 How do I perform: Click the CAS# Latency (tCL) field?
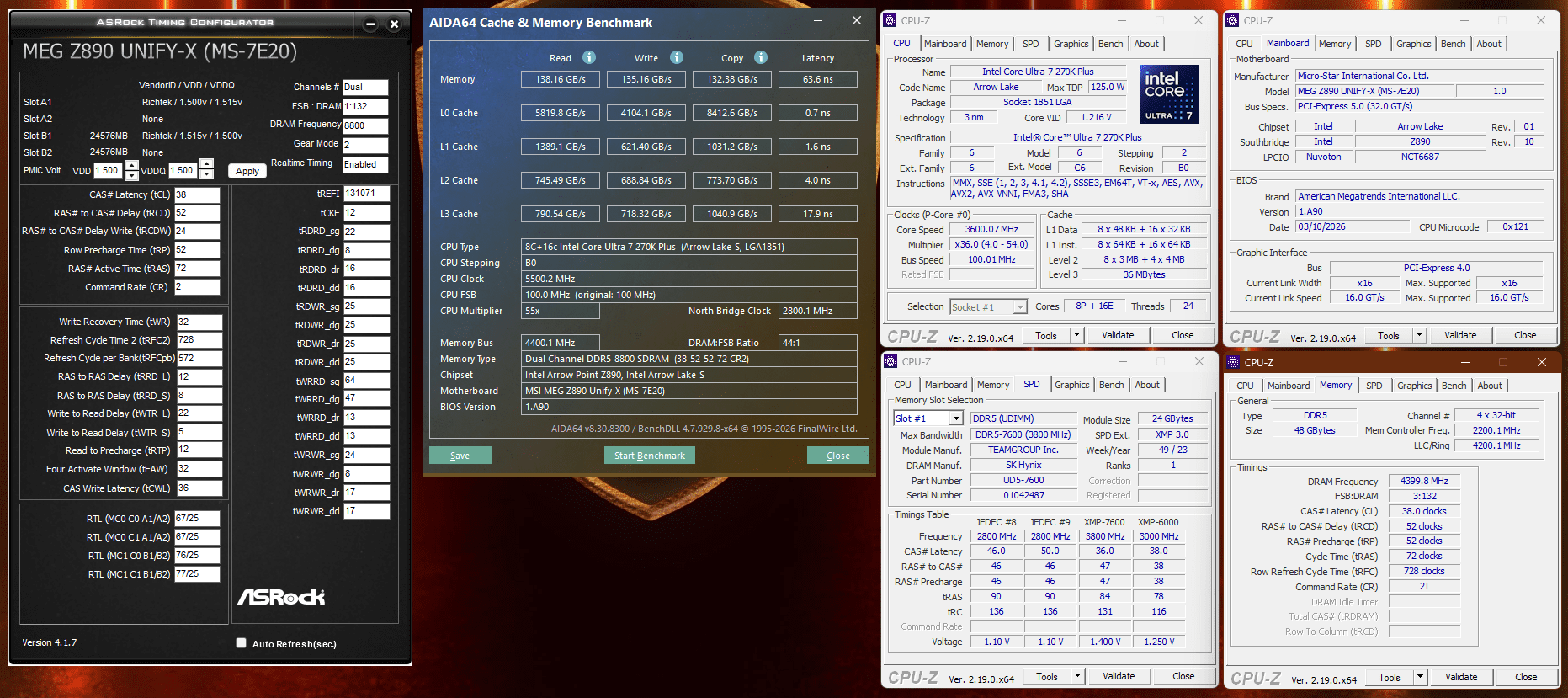197,194
